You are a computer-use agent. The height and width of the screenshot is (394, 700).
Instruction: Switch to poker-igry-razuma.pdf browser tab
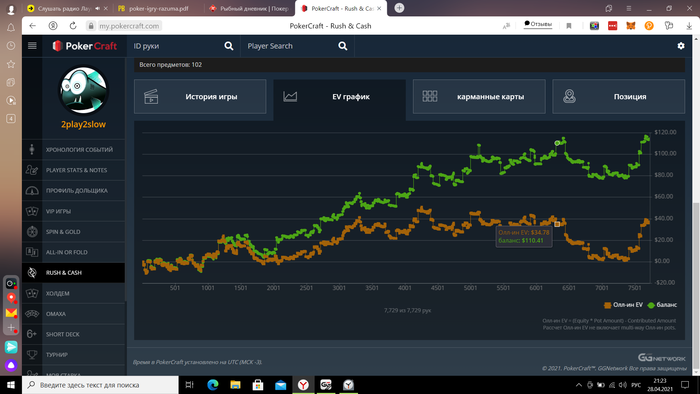tap(158, 8)
